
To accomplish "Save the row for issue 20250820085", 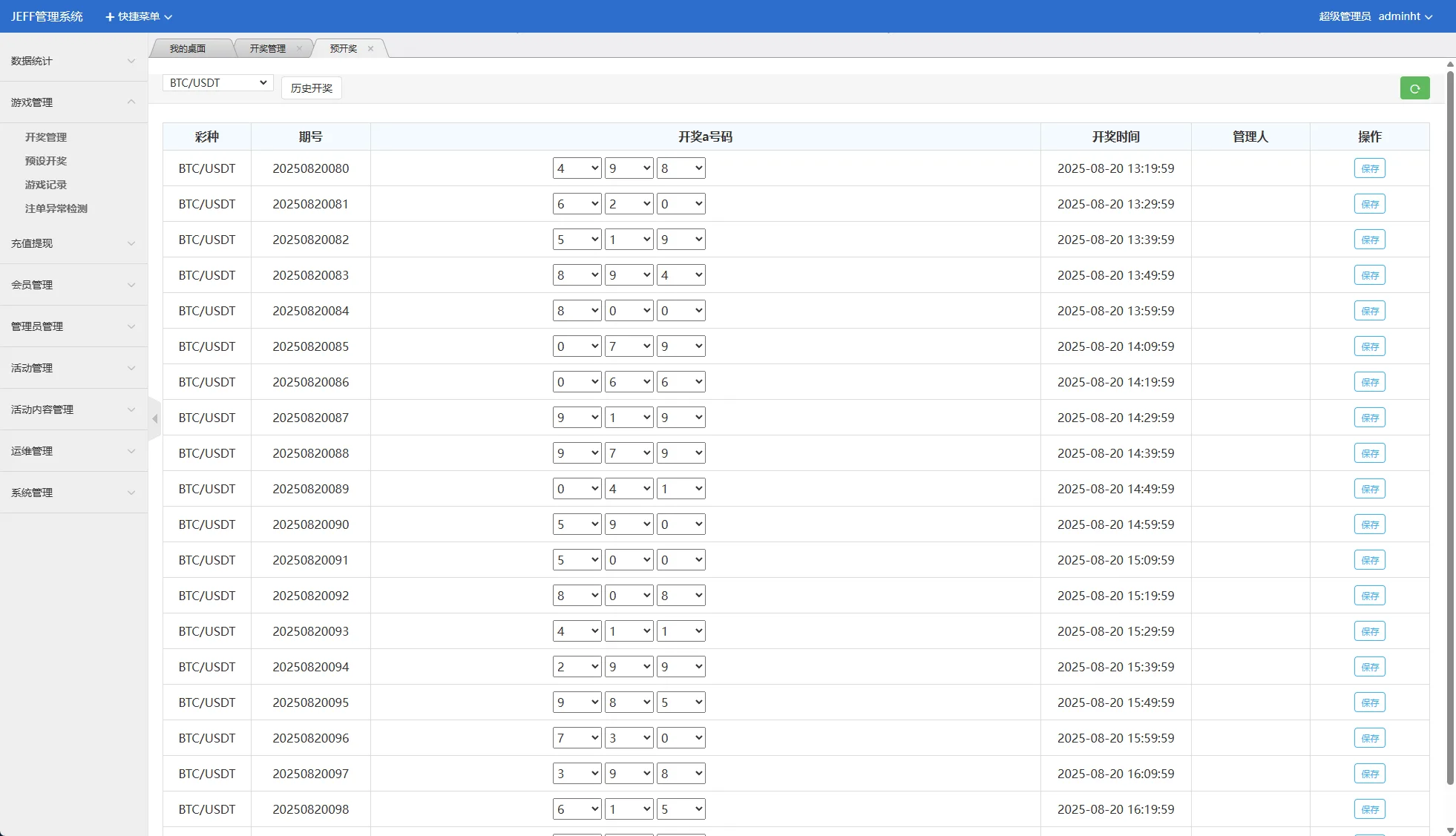I will click(1369, 346).
